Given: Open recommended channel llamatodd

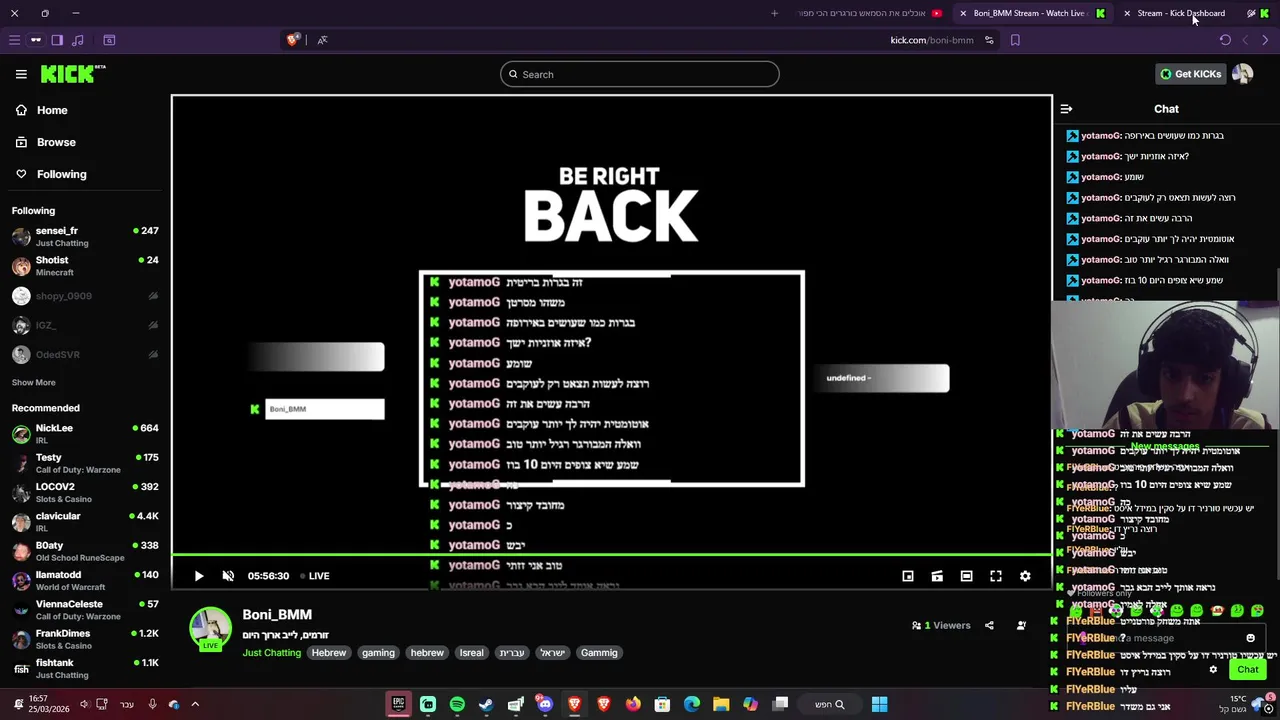Looking at the screenshot, I should 85,580.
